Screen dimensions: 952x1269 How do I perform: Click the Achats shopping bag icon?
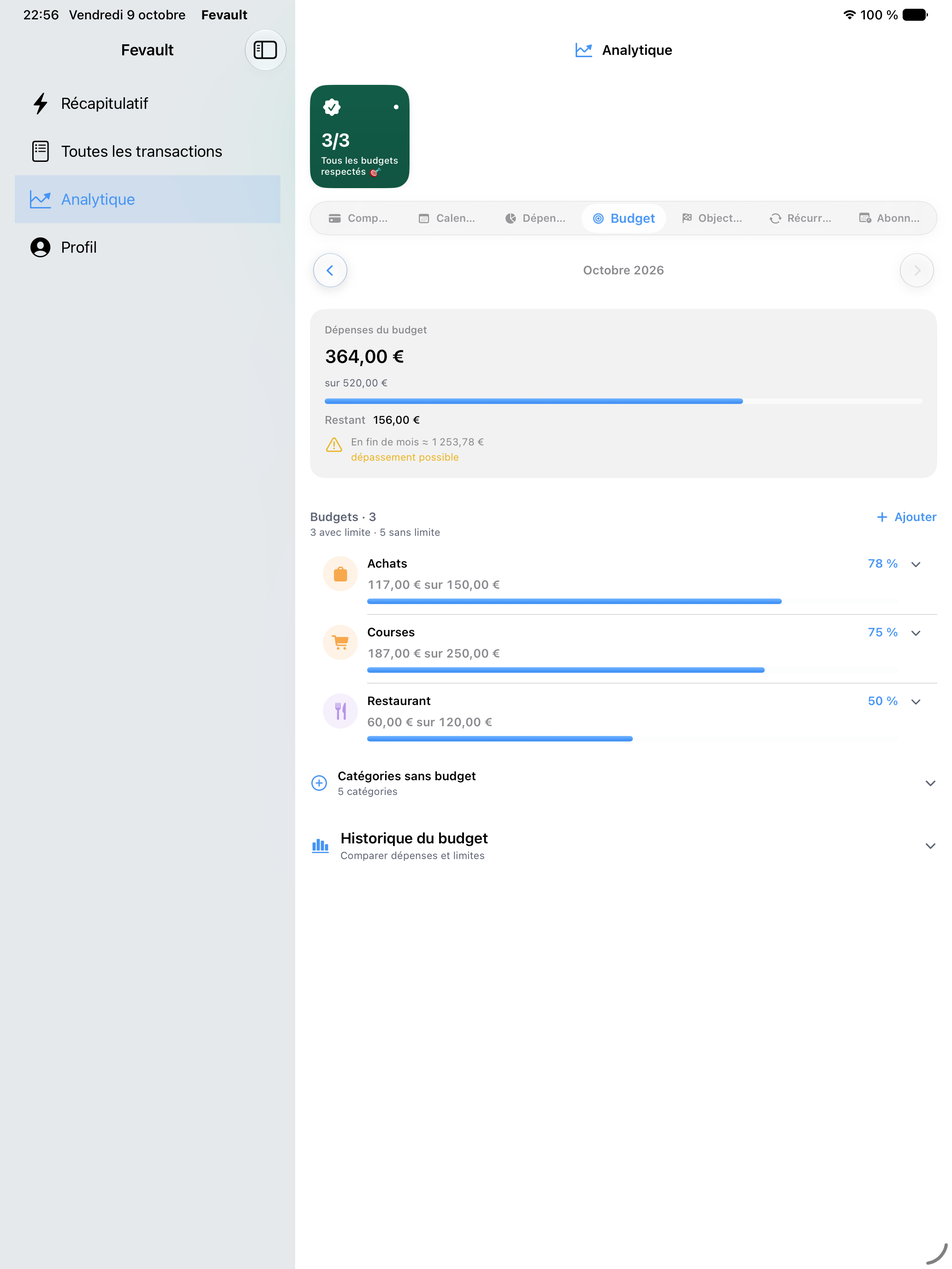[340, 574]
